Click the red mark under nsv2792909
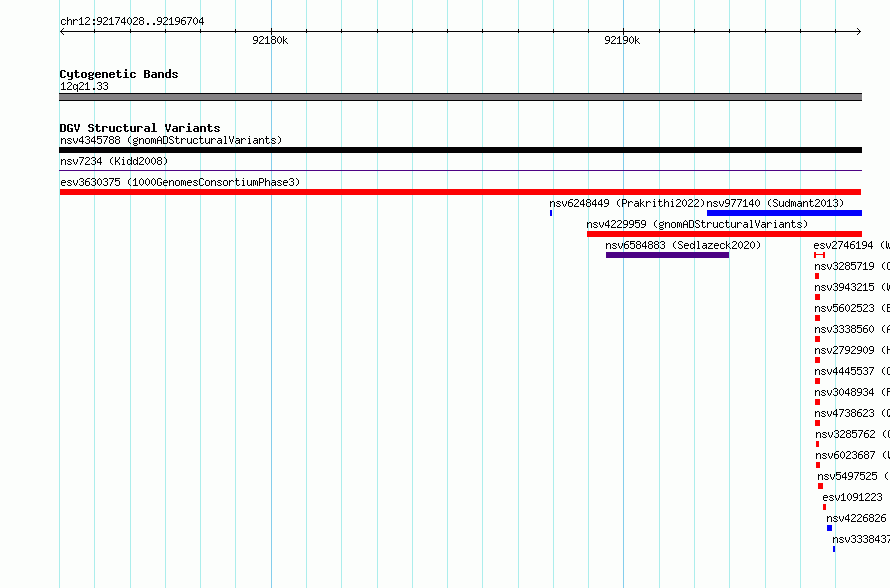The width and height of the screenshot is (890, 588). click(817, 360)
